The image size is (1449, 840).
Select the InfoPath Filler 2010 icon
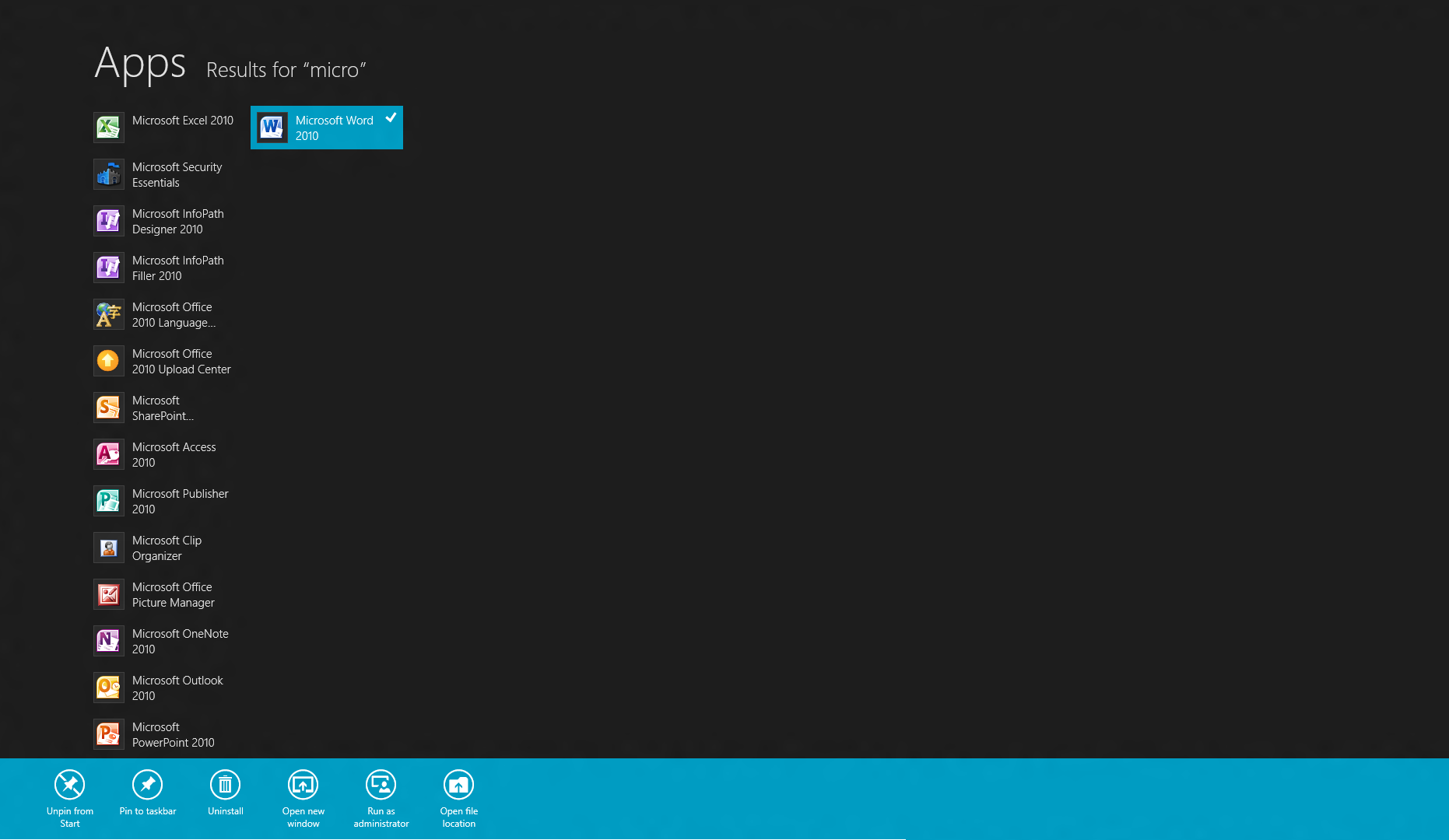(x=109, y=268)
